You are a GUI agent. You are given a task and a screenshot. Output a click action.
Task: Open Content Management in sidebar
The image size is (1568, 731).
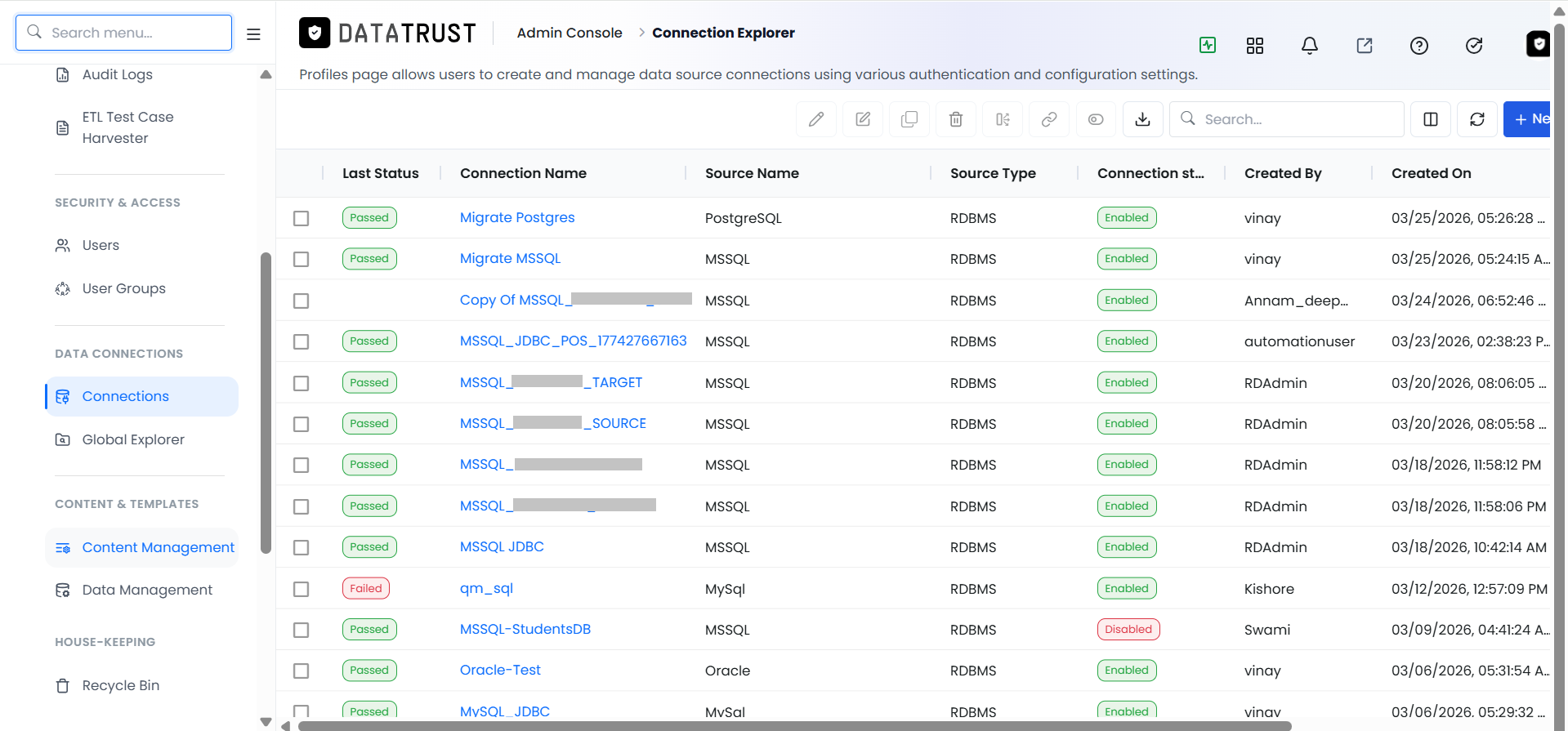click(x=141, y=547)
